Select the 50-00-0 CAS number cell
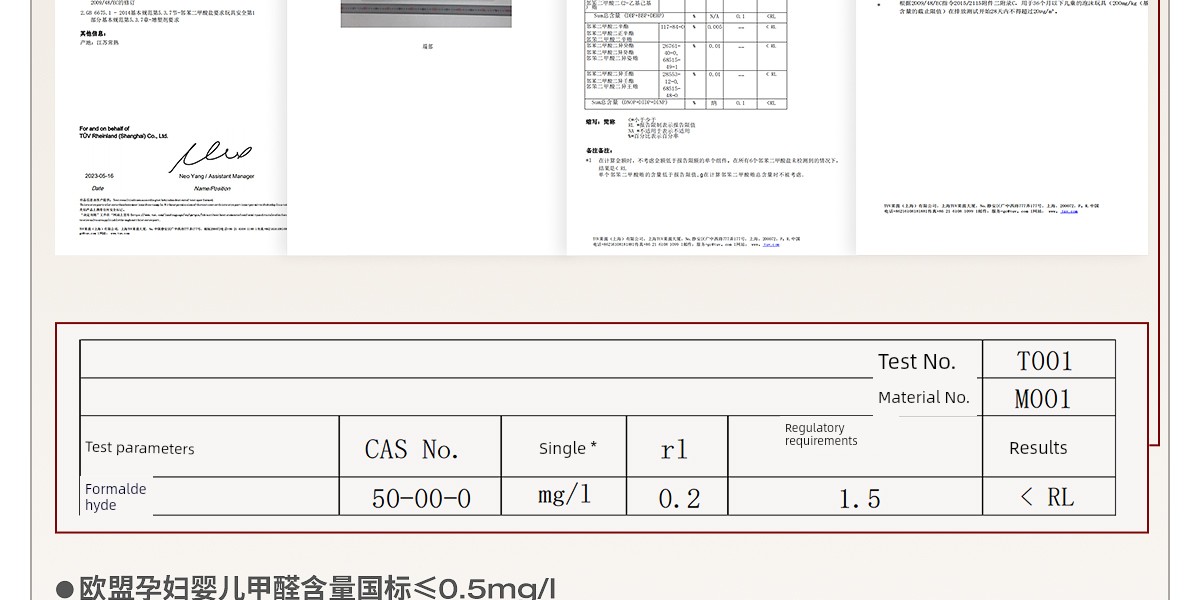Viewport: 1200px width, 600px height. point(421,498)
